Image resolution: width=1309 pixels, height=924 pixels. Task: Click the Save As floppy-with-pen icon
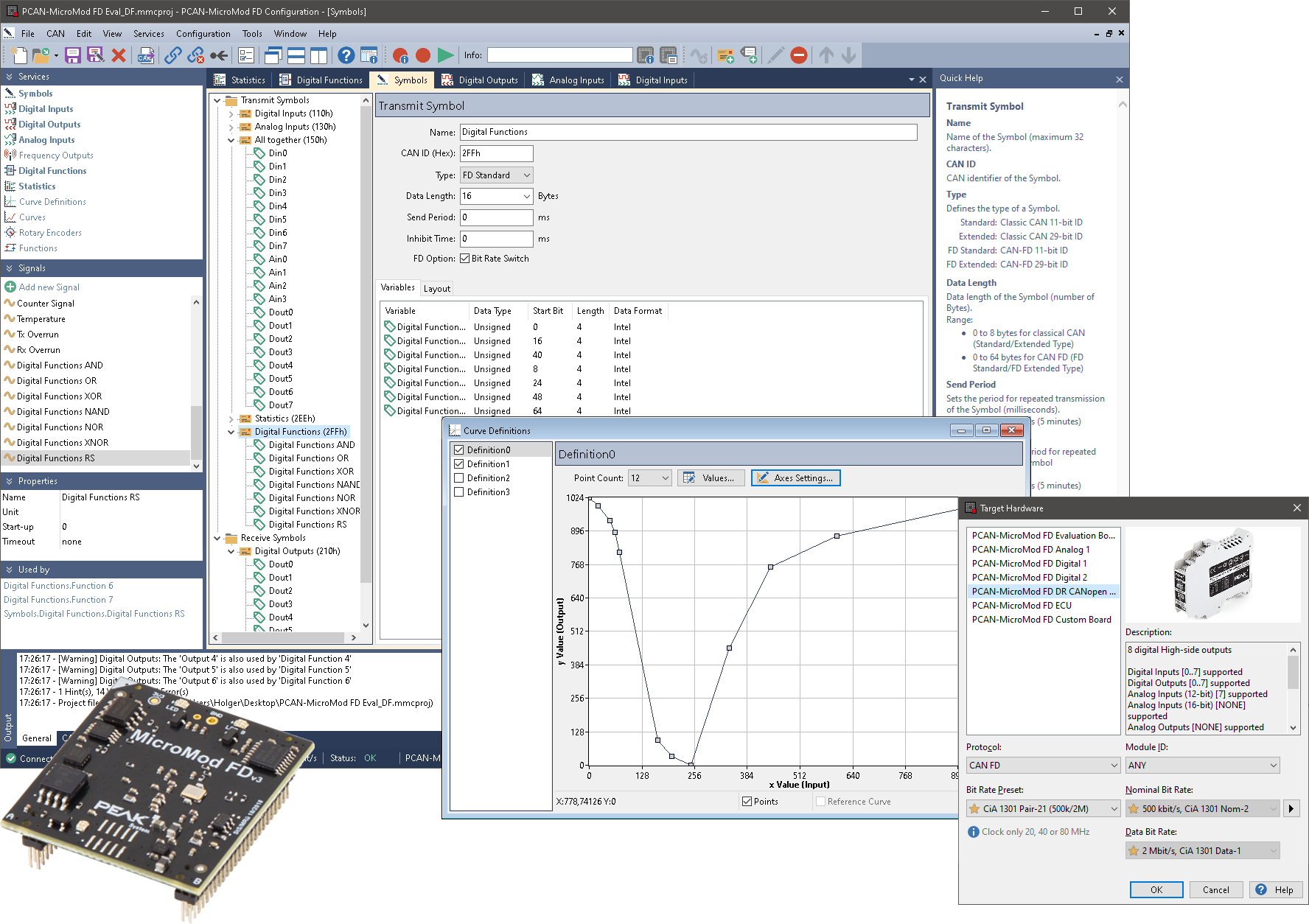click(95, 55)
